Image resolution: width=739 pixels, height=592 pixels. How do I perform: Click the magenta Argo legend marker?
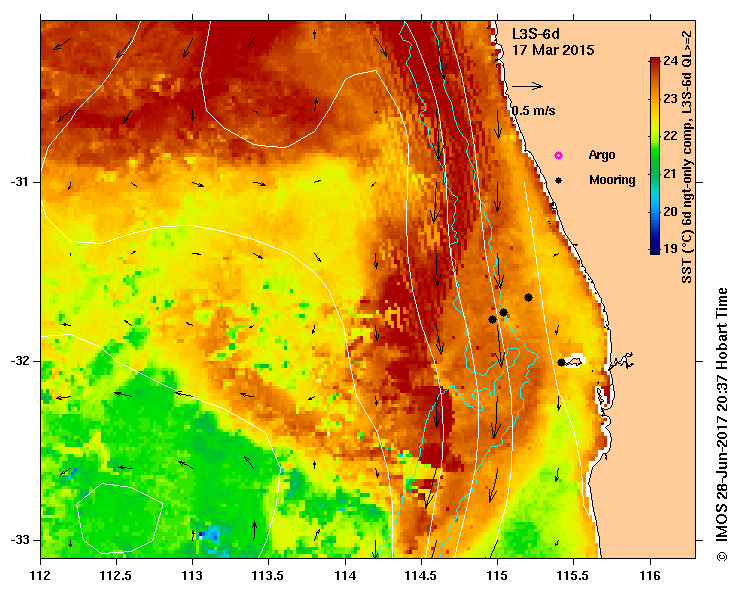pyautogui.click(x=558, y=156)
